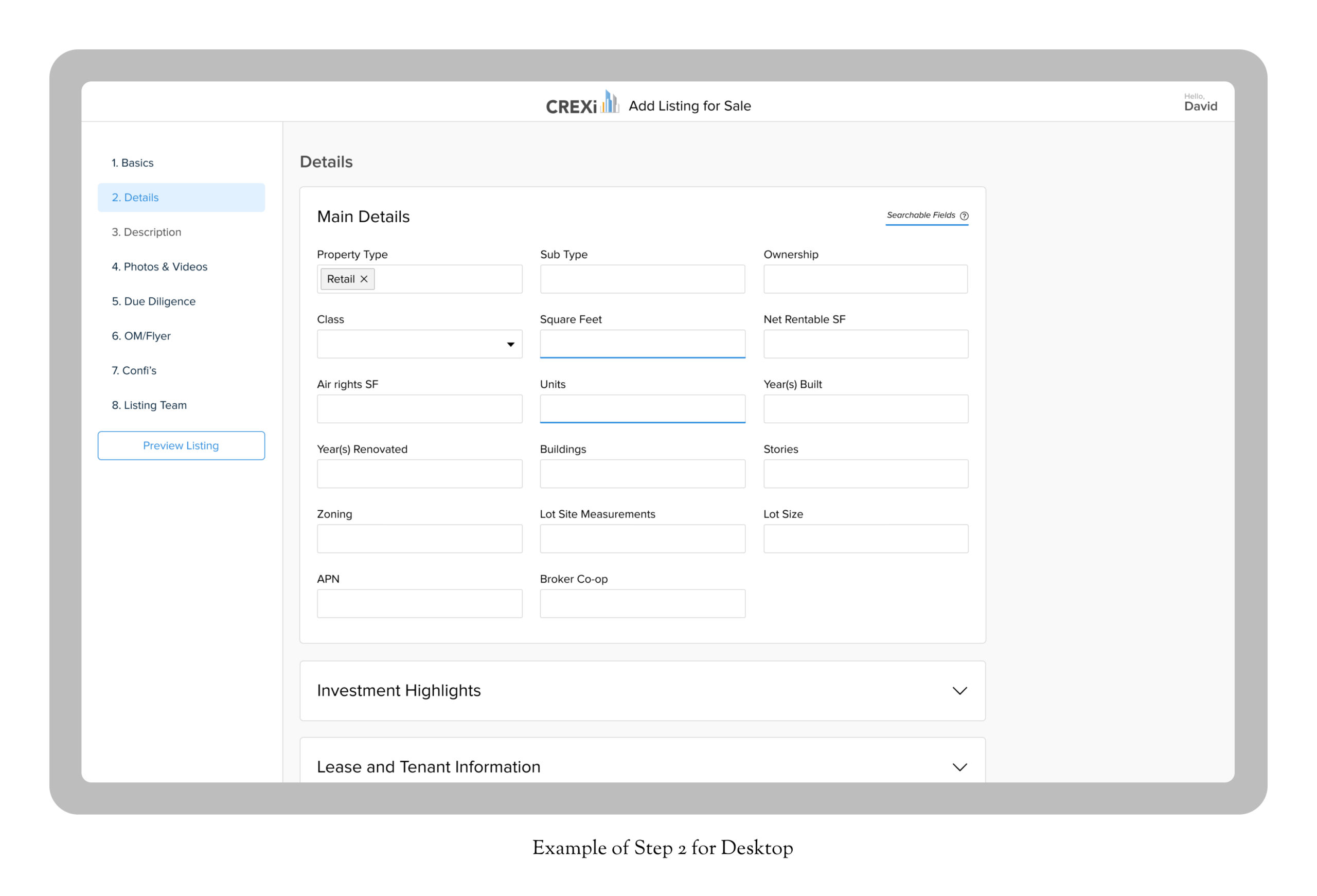The image size is (1317, 896).
Task: Focus the Square Feet input field
Action: [x=642, y=344]
